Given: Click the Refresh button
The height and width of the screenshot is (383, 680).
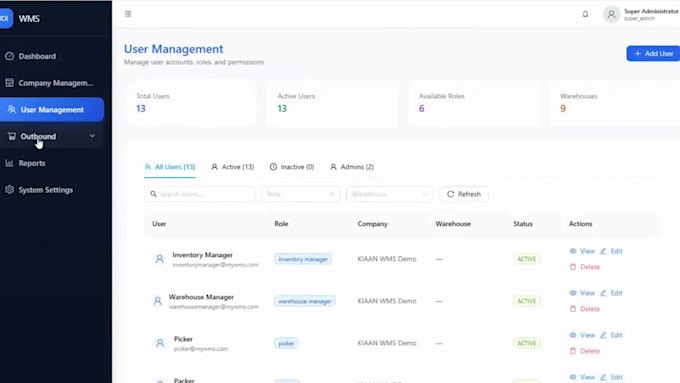Looking at the screenshot, I should coord(464,194).
